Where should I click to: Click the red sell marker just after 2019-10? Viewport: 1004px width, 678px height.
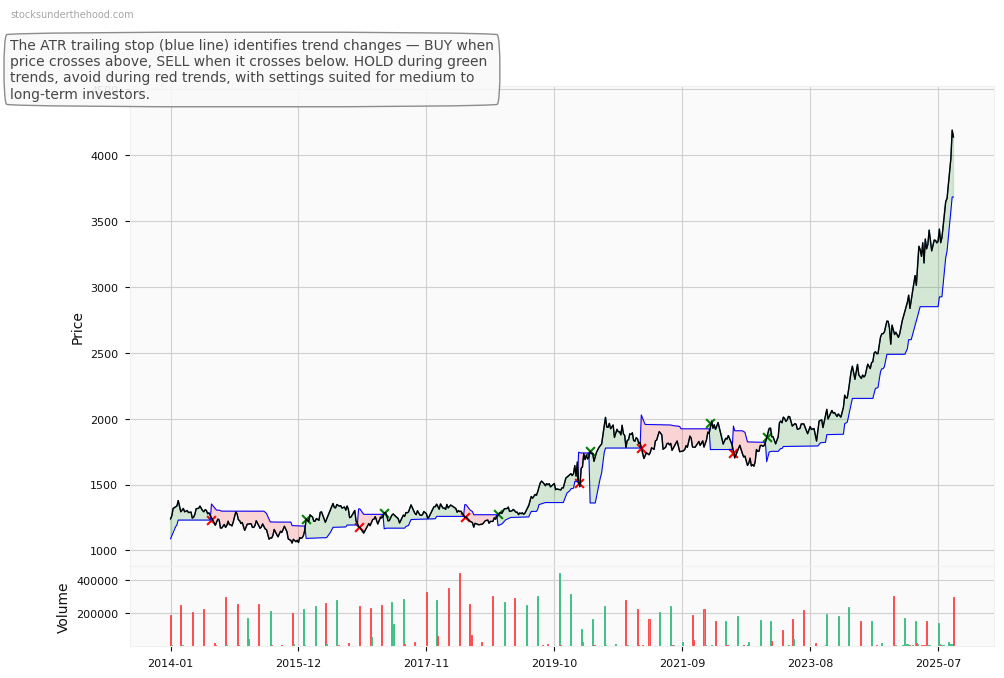(x=579, y=483)
